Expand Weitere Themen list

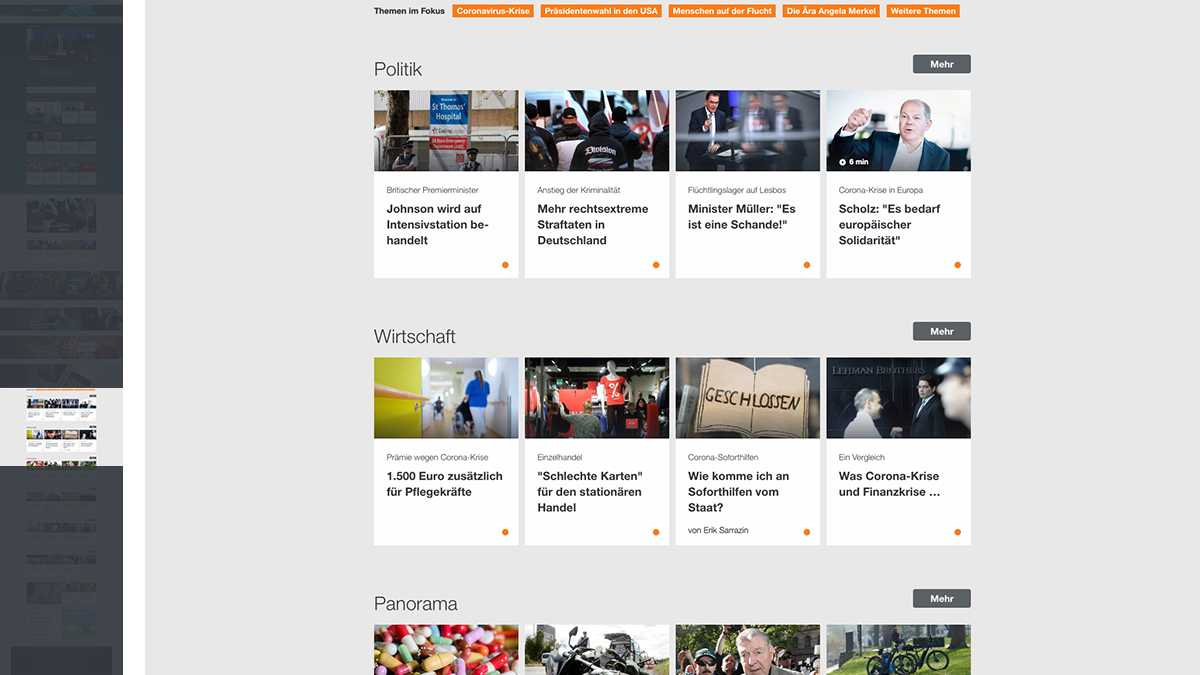point(922,11)
